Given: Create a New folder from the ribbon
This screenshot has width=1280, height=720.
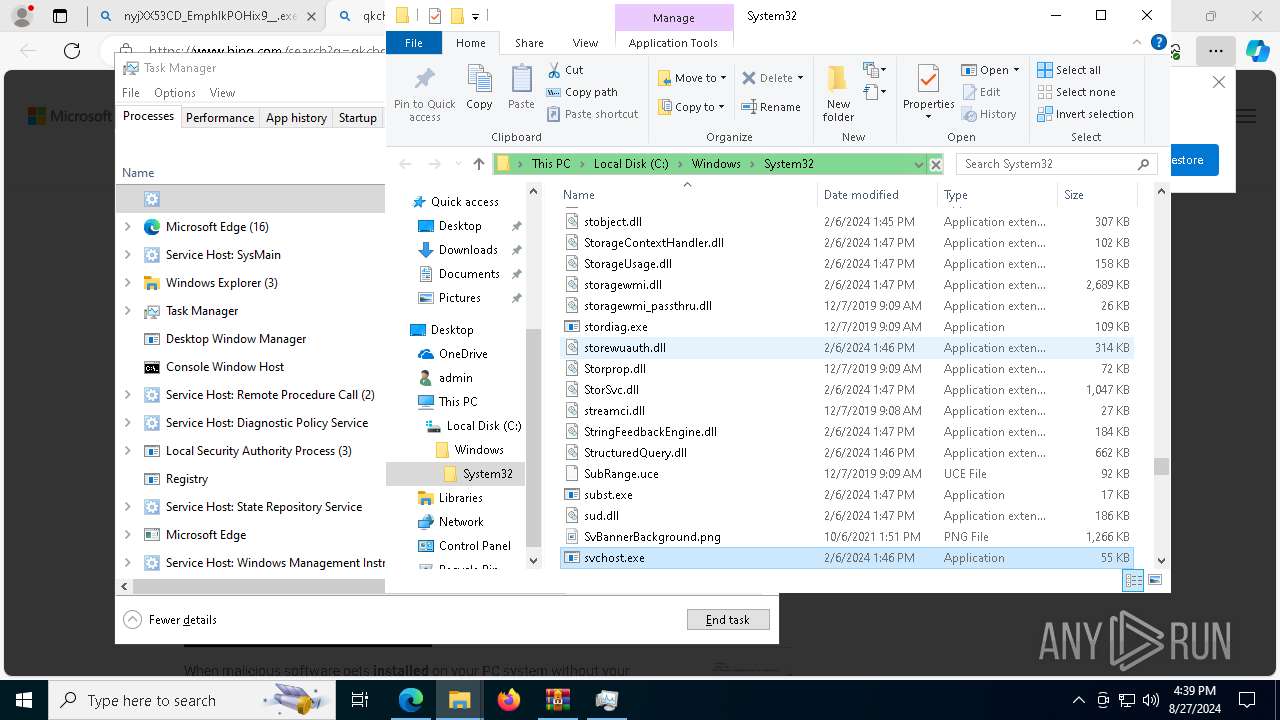Looking at the screenshot, I should pos(838,94).
